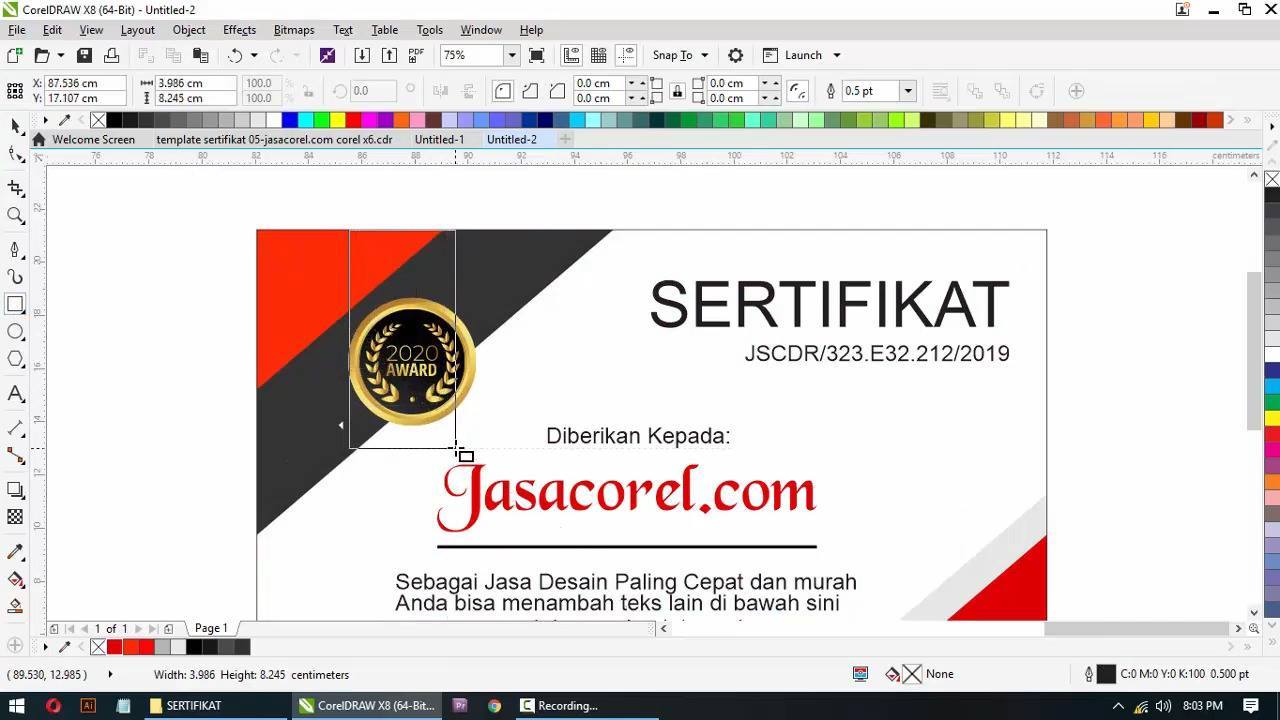Expand the Open button's dropdown arrow
Screen dimensions: 1280x720
pyautogui.click(x=61, y=55)
